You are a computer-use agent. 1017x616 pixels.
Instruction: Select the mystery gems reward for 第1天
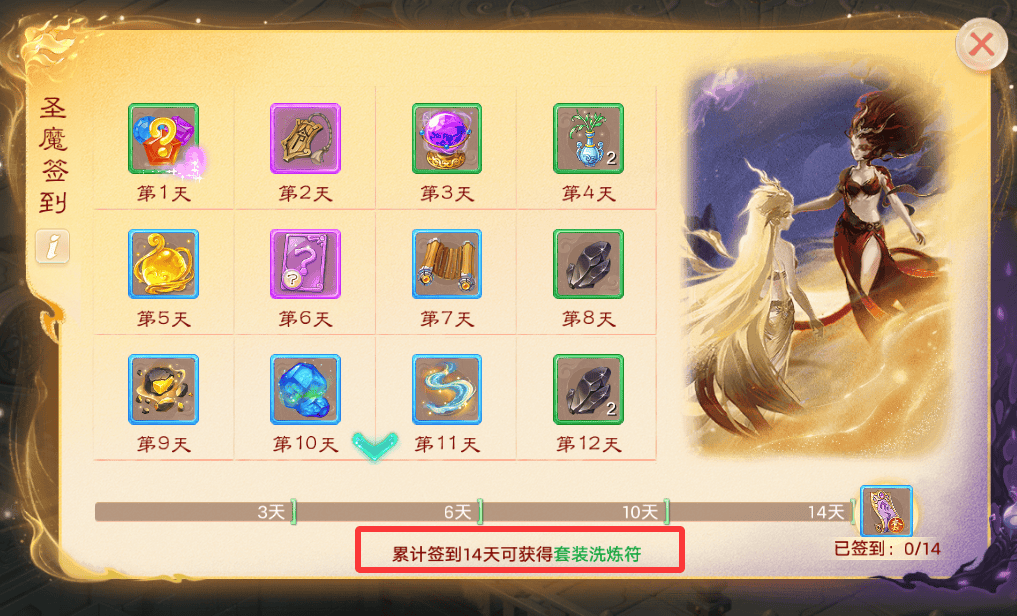tap(163, 138)
